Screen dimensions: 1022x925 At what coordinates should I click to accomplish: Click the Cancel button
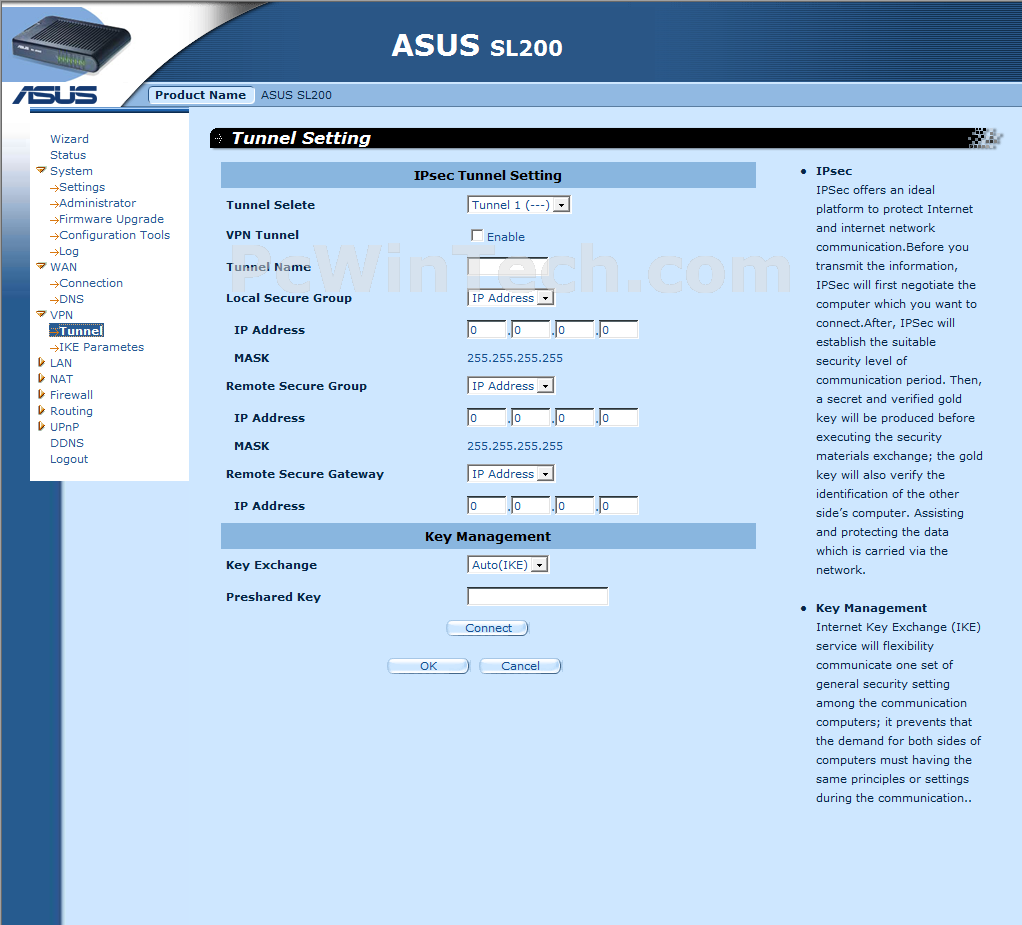(x=520, y=666)
